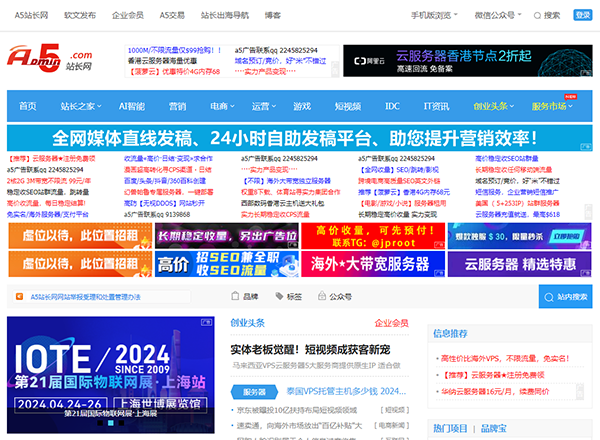Open the 短视频 nav item
Screen dimensions: 600x440
(x=348, y=106)
